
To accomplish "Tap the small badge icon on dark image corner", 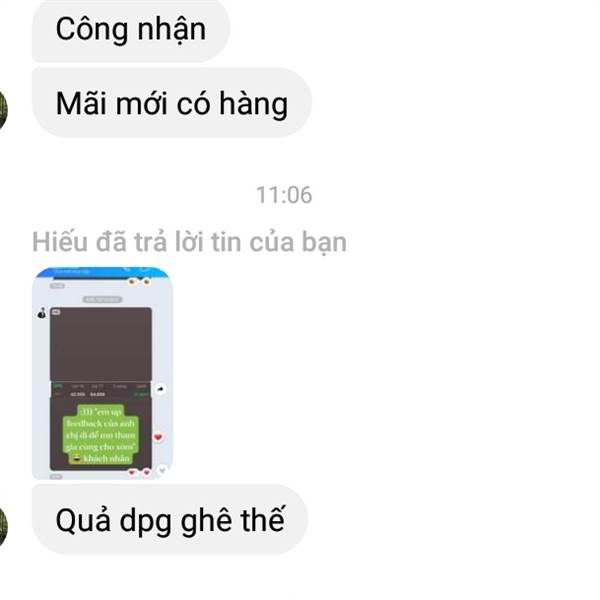I will (56, 312).
